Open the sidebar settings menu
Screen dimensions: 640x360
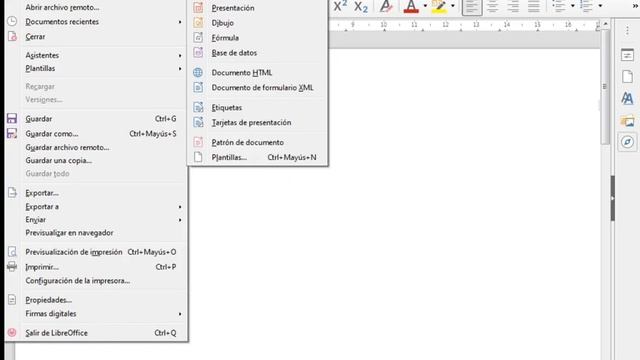pos(627,31)
